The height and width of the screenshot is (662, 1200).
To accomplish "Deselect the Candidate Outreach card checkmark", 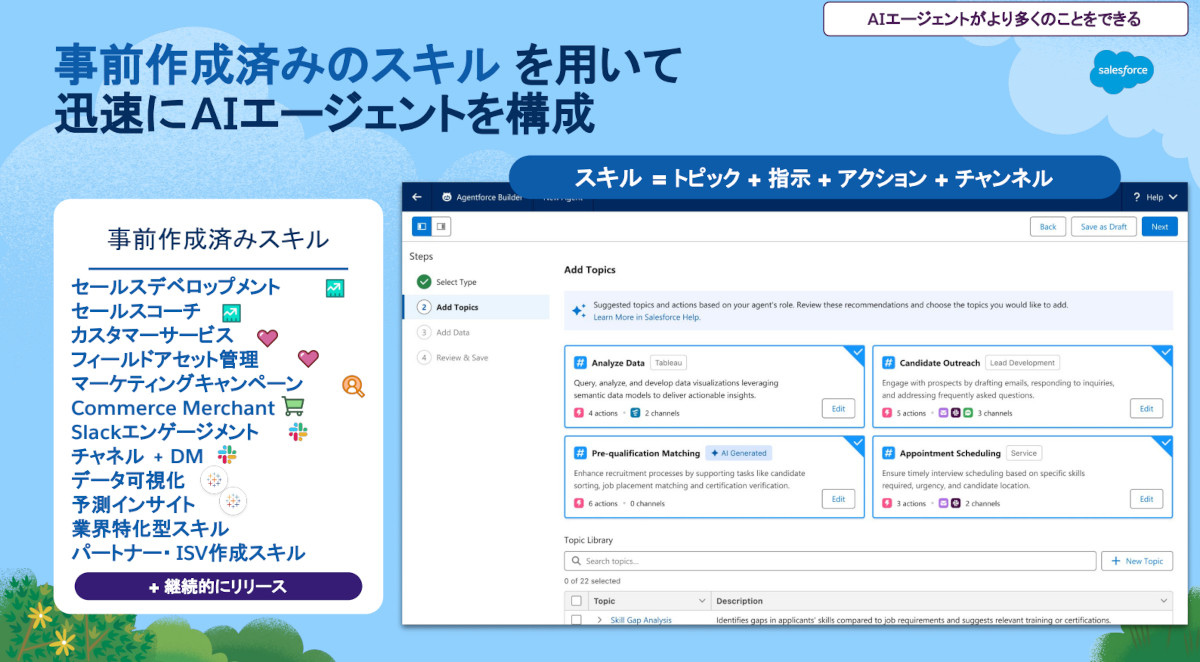I will click(x=1165, y=351).
